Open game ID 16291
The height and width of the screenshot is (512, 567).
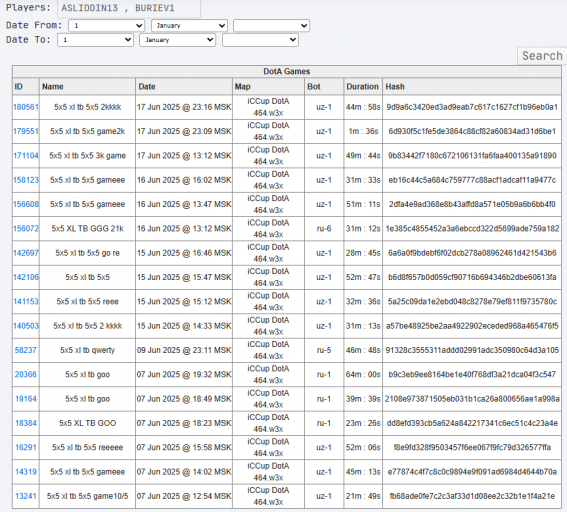click(x=26, y=447)
